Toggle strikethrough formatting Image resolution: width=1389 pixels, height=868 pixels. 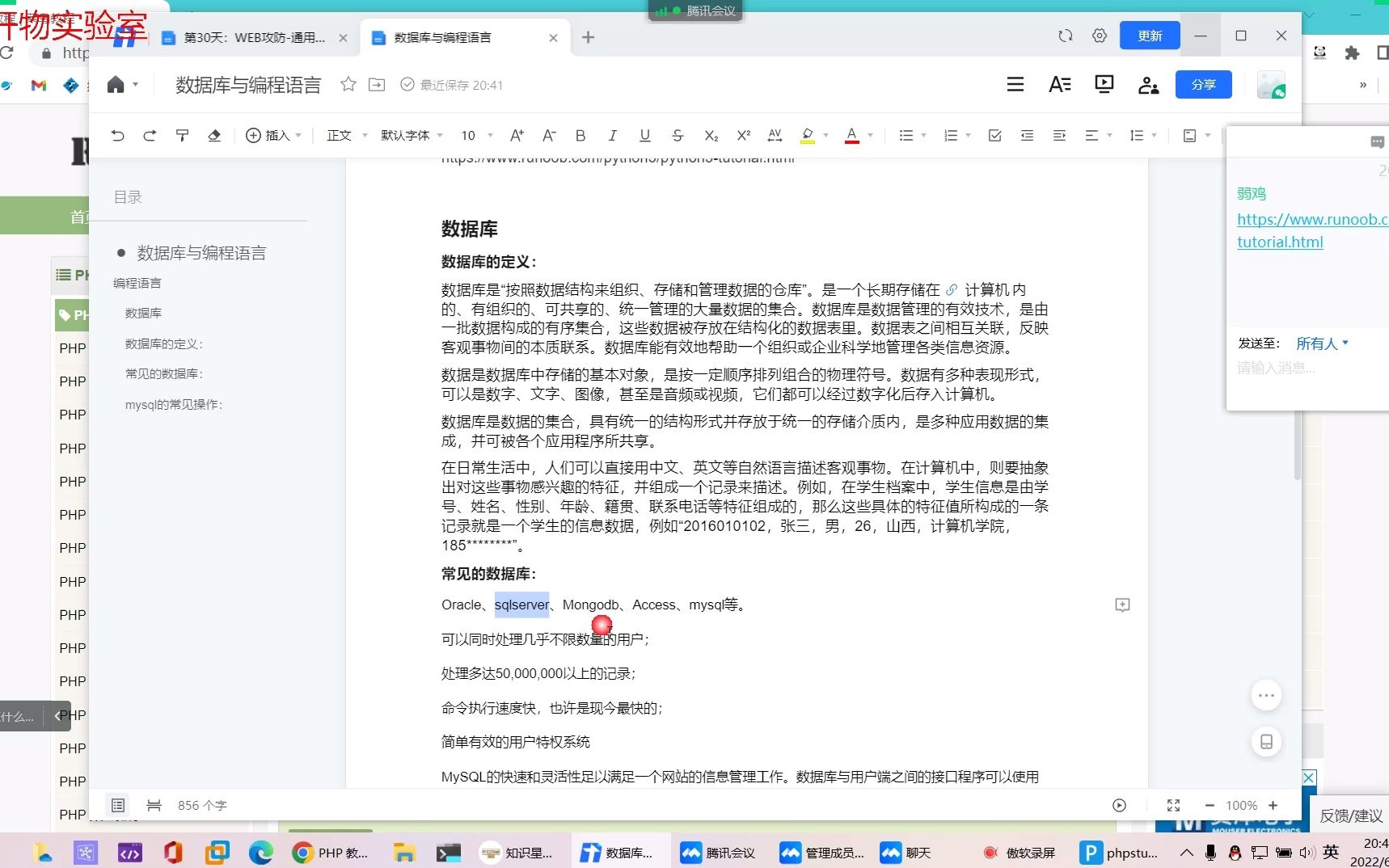pyautogui.click(x=678, y=136)
